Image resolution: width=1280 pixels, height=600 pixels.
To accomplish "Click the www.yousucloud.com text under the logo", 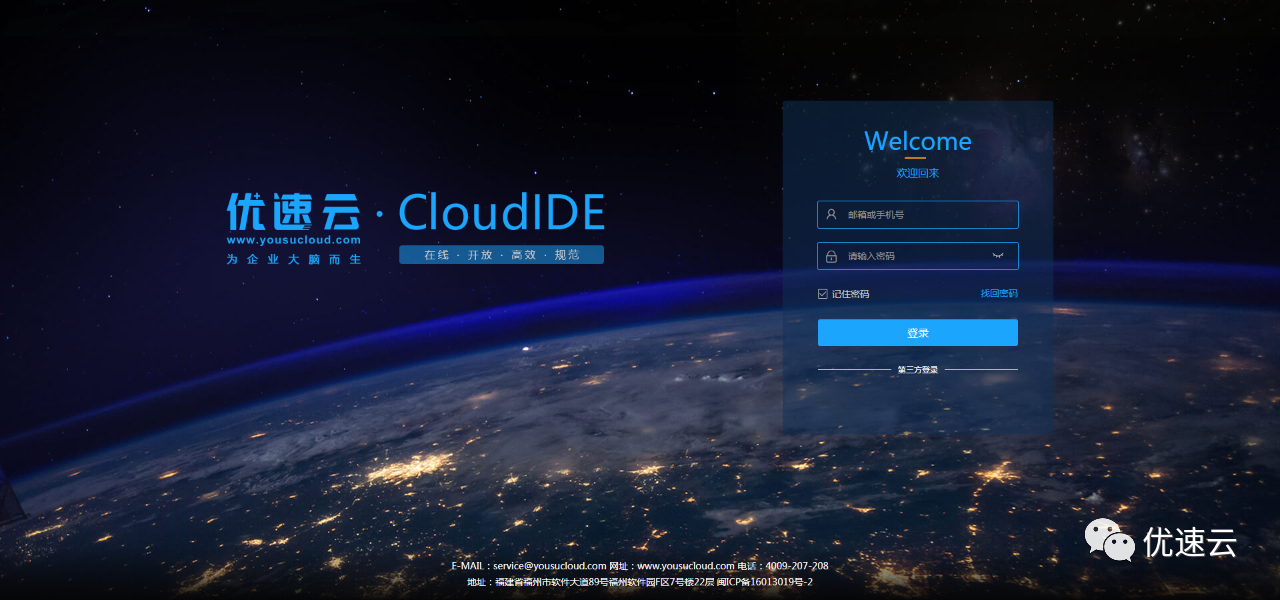I will (x=293, y=240).
